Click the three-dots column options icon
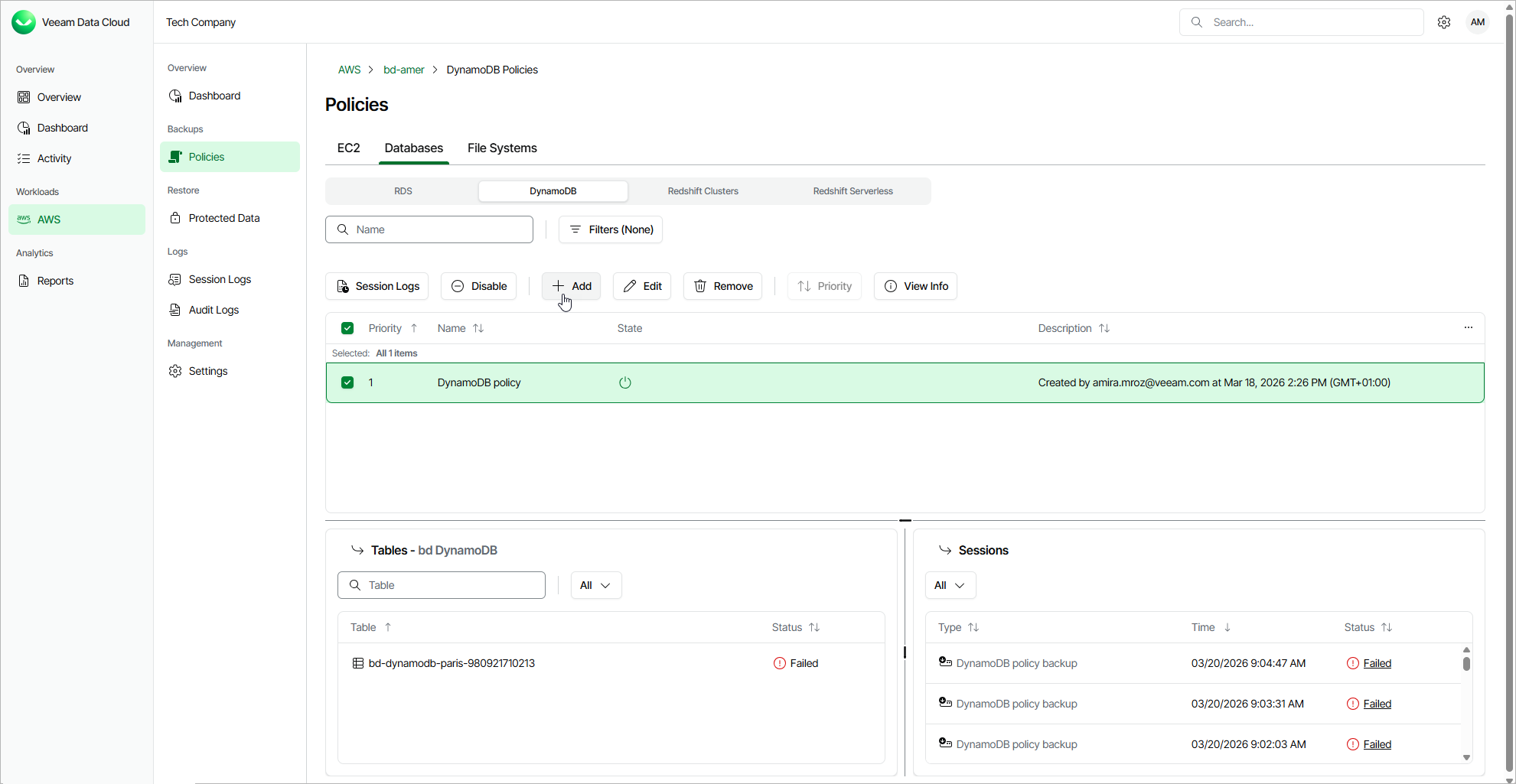The image size is (1516, 784). [x=1469, y=327]
